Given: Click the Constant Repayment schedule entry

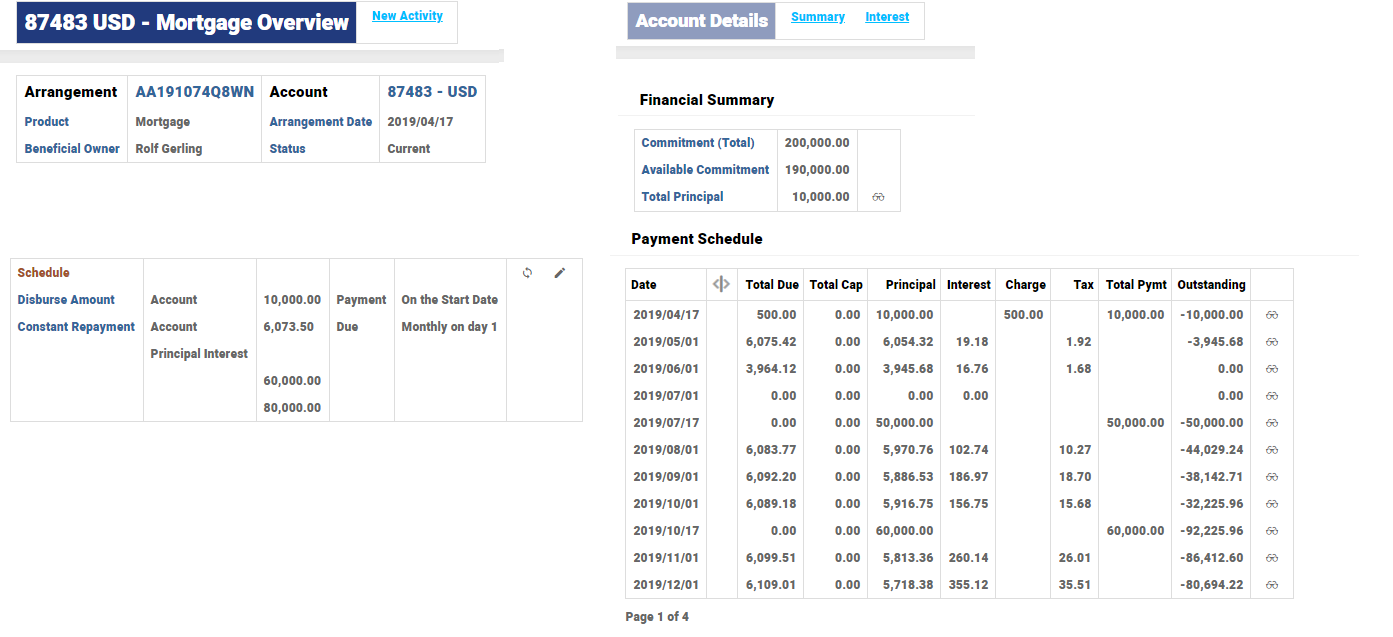Looking at the screenshot, I should coord(76,327).
